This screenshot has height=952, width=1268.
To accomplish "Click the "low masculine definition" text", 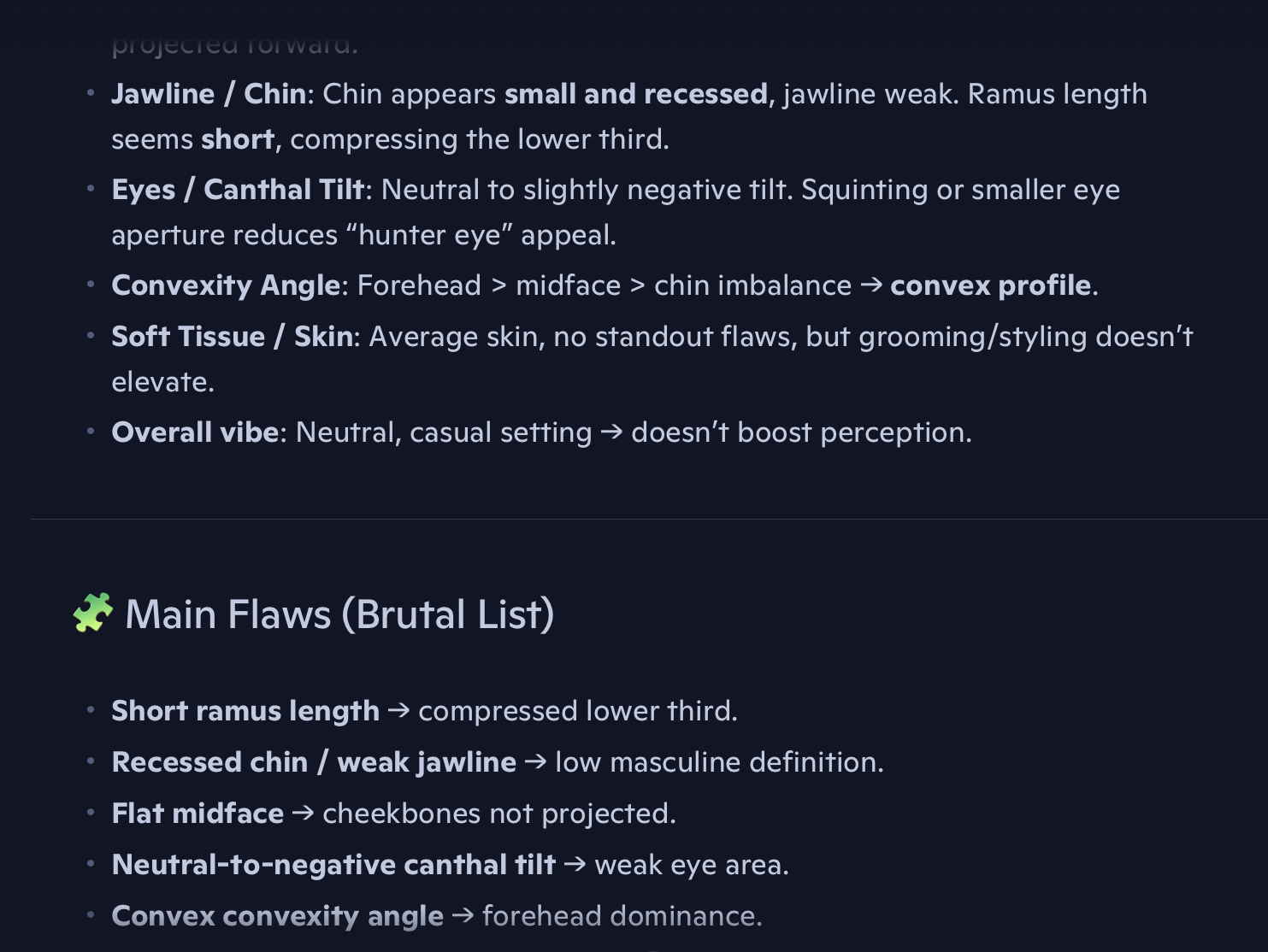I will 718,762.
